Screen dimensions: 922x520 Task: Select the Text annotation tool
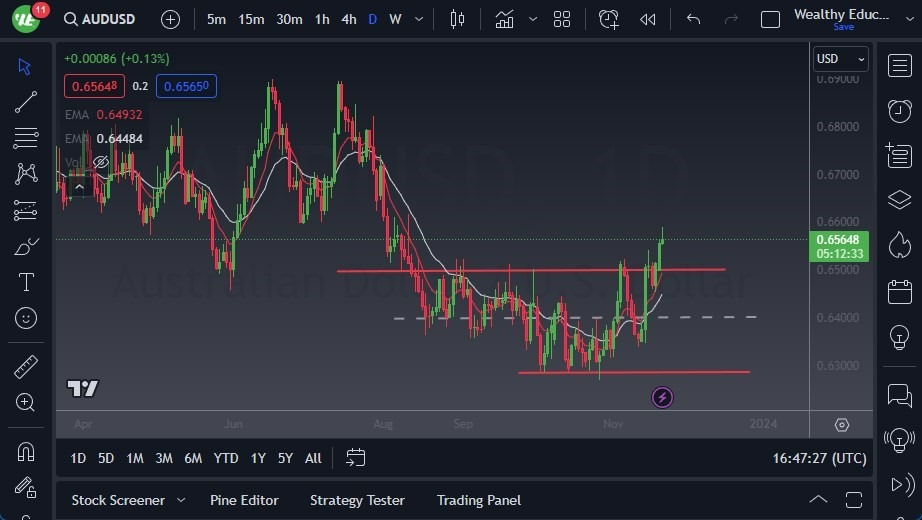tap(26, 282)
